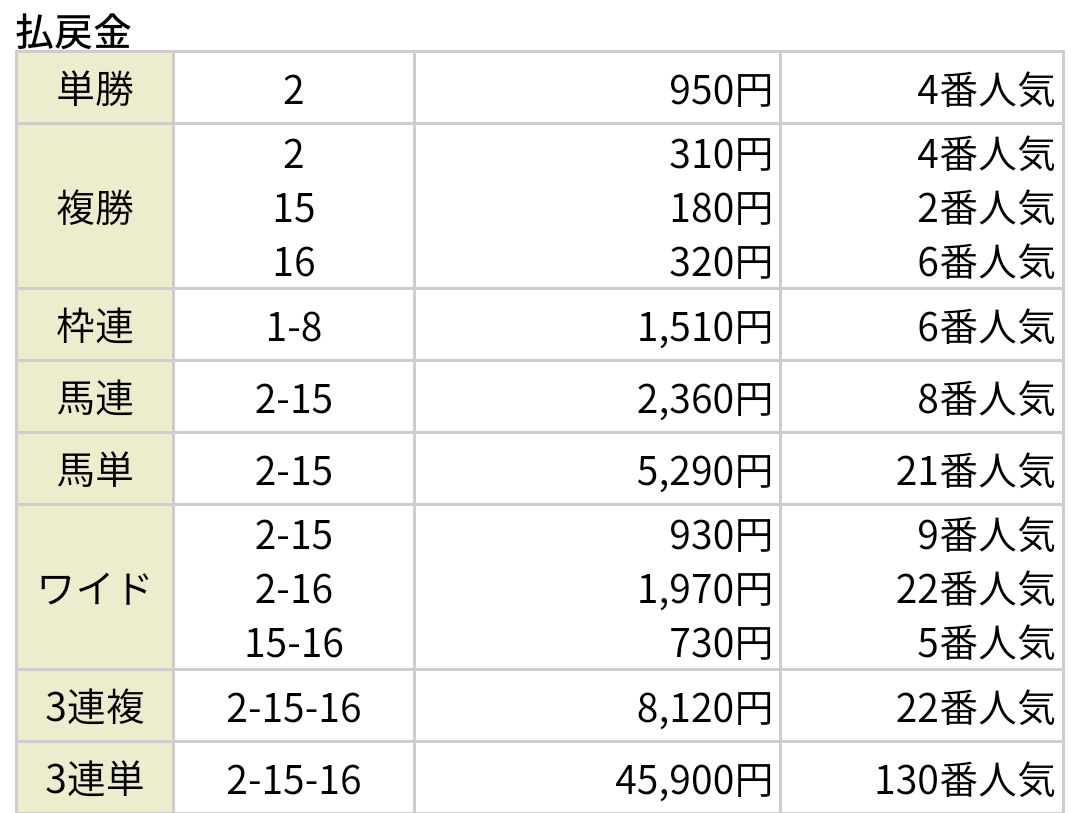Select the ワイド category cell
1080x813 pixels.
(x=95, y=588)
